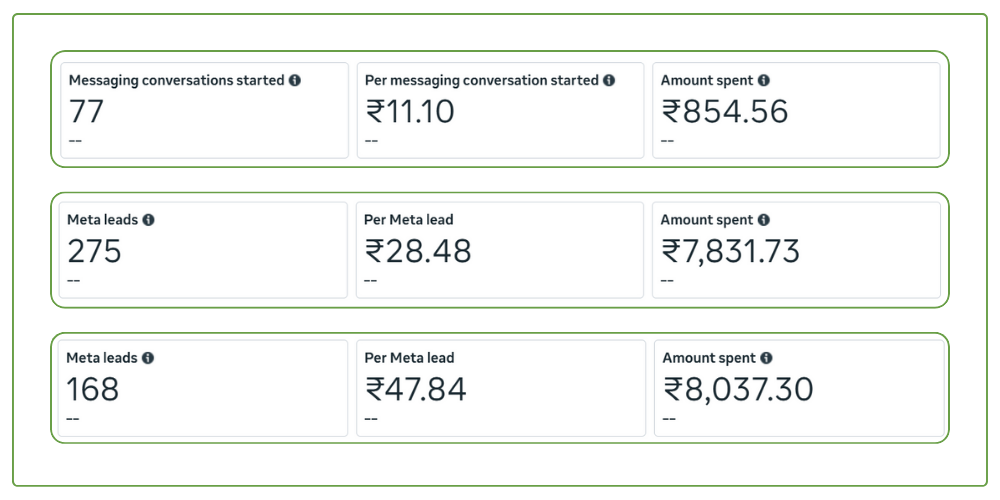Click the ₹11.10 per conversation value

(x=410, y=111)
